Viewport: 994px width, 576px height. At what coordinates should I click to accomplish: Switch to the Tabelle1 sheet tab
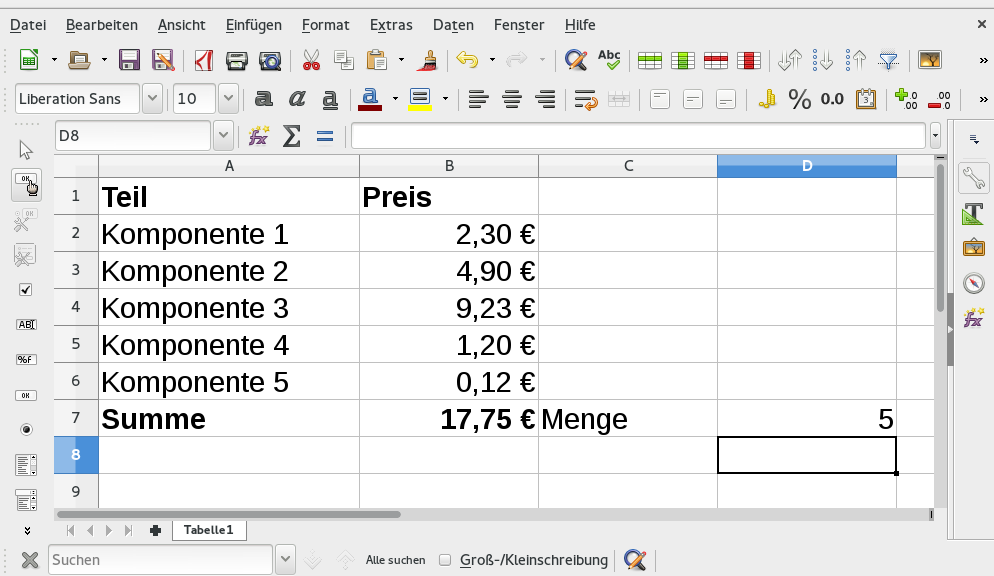209,530
